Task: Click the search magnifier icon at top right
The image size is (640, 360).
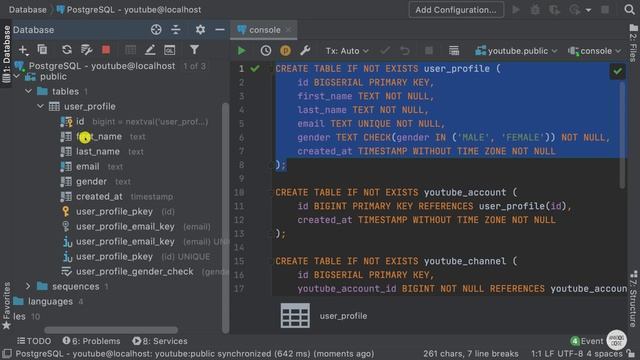Action: coord(629,9)
